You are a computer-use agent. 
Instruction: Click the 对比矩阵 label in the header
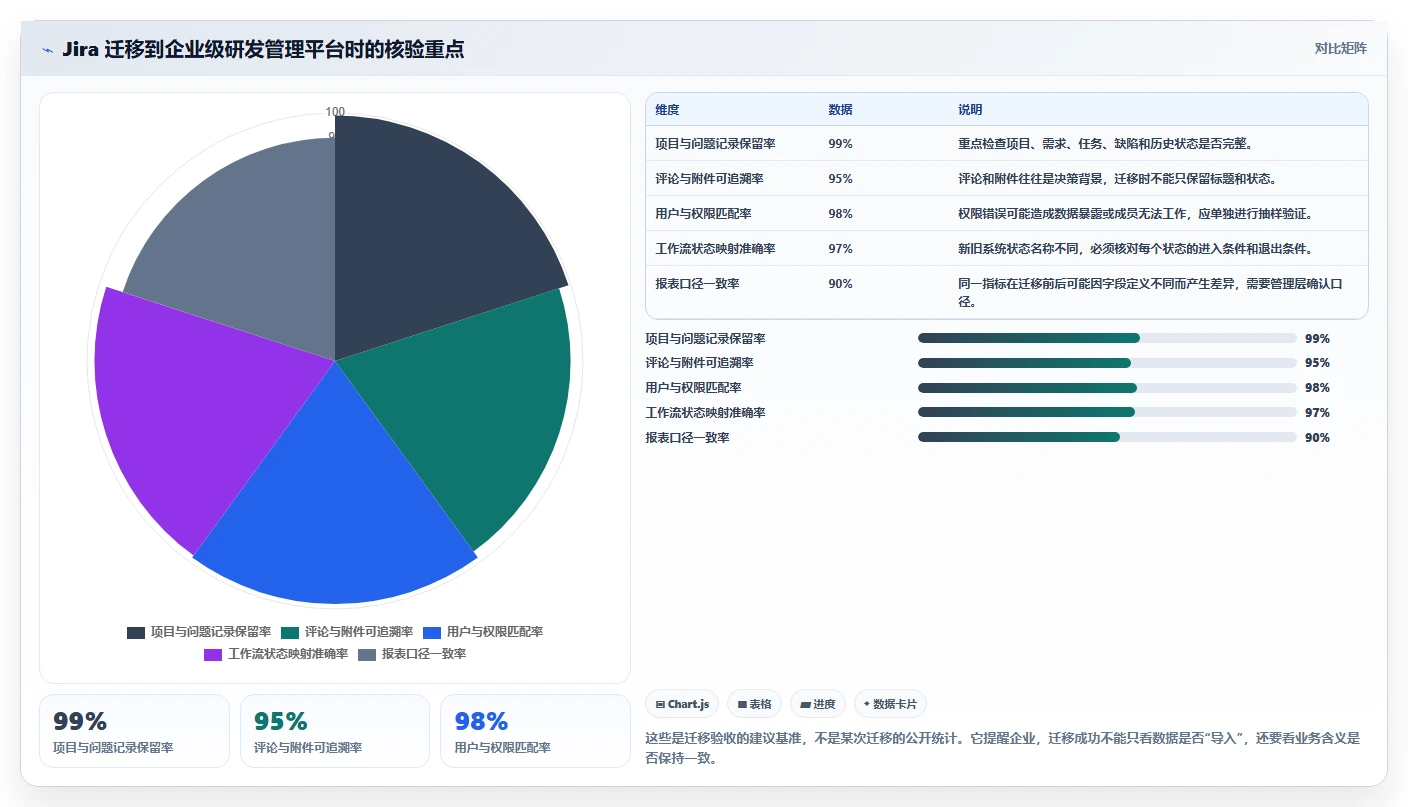[x=1340, y=48]
